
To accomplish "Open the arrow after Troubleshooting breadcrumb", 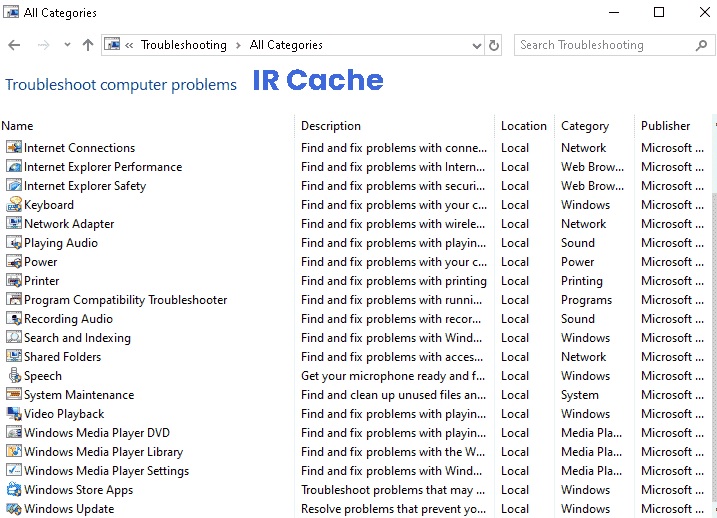I will click(x=238, y=45).
